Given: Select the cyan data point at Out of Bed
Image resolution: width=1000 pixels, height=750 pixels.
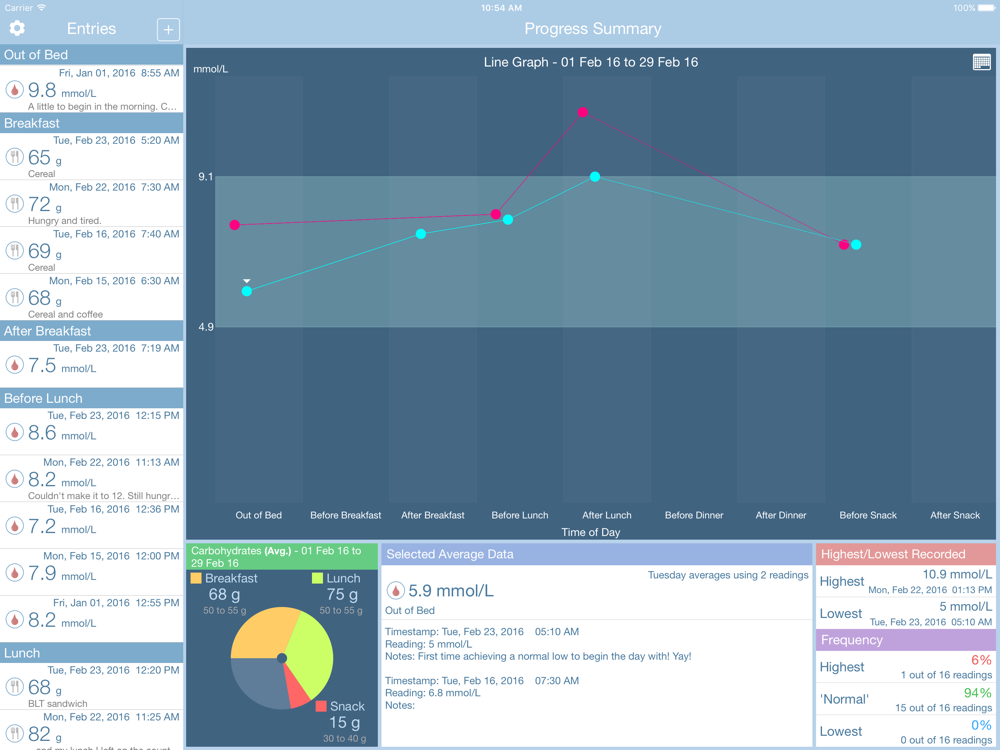Looking at the screenshot, I should click(247, 291).
